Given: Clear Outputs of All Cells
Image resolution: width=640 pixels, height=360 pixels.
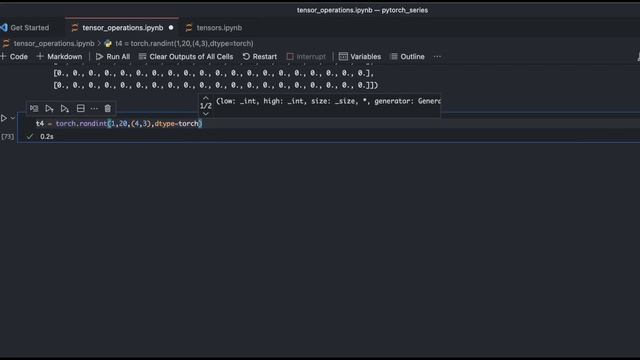Looking at the screenshot, I should (x=186, y=57).
